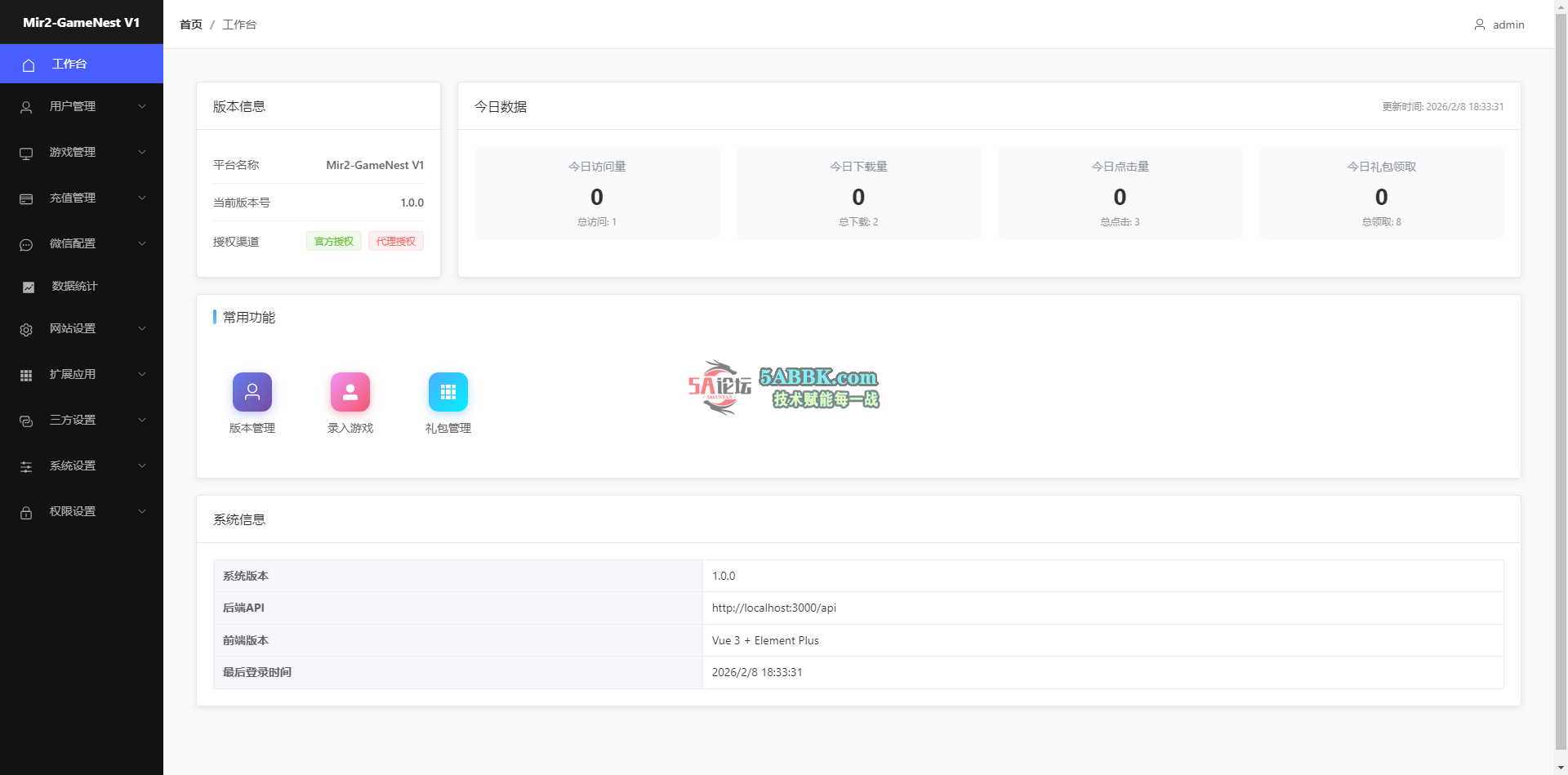Screen dimensions: 1568x775
Task: Open the 礼包管理 blue grid icon
Action: 448,392
